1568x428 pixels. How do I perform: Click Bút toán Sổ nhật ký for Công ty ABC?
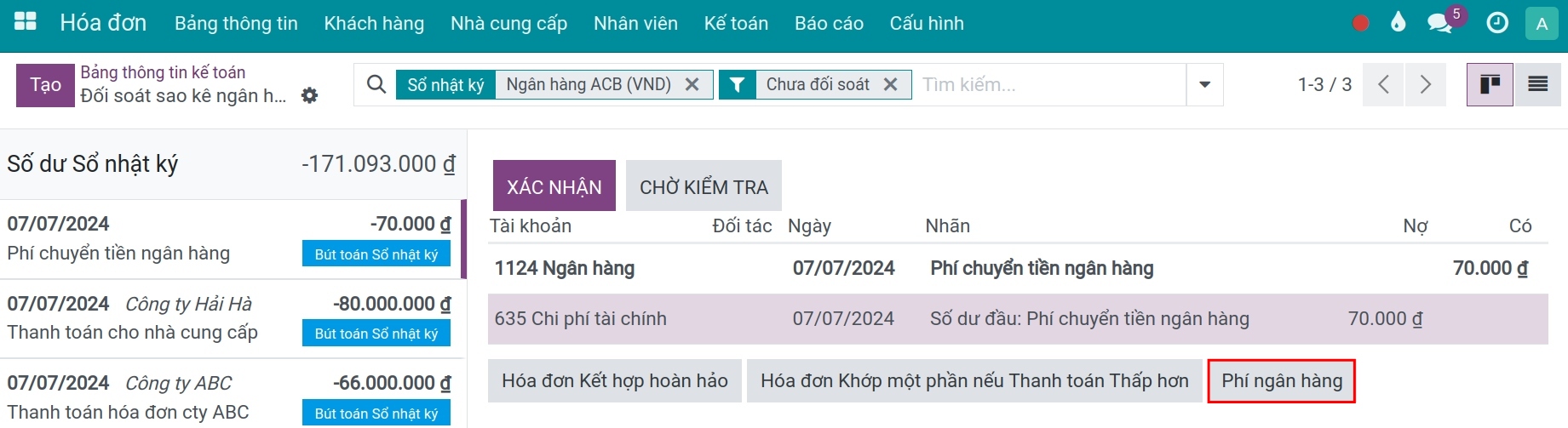(x=376, y=413)
